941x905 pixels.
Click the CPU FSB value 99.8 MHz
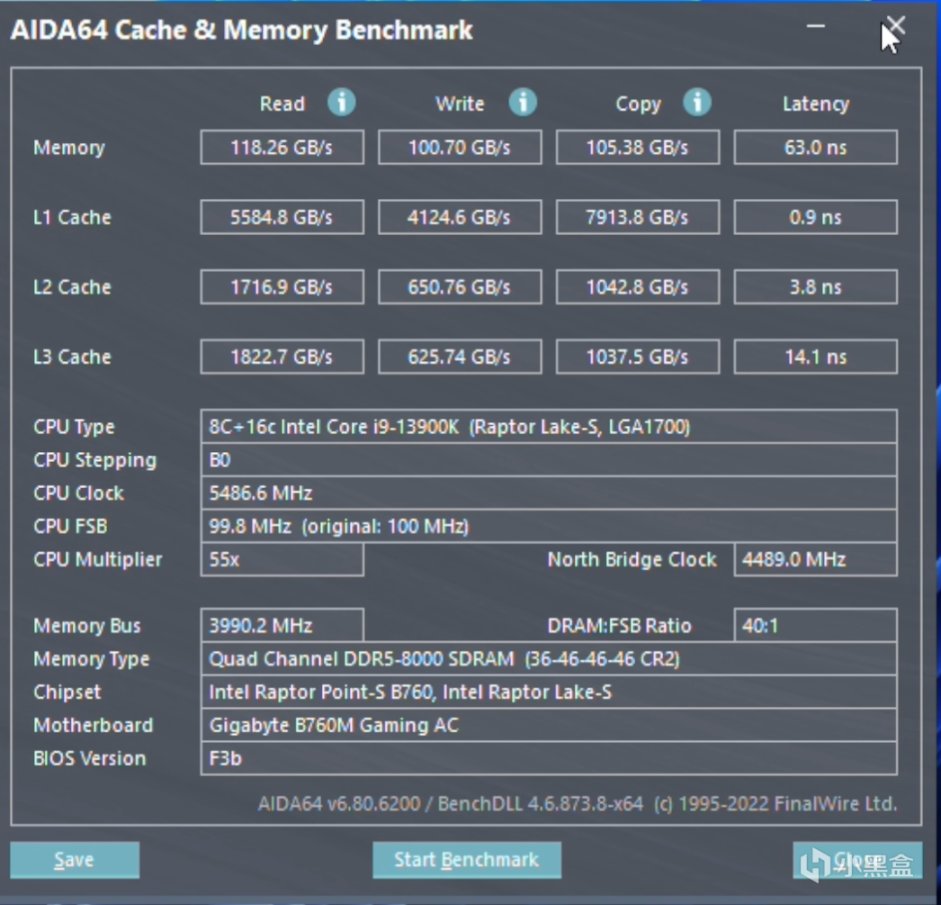pyautogui.click(x=549, y=526)
